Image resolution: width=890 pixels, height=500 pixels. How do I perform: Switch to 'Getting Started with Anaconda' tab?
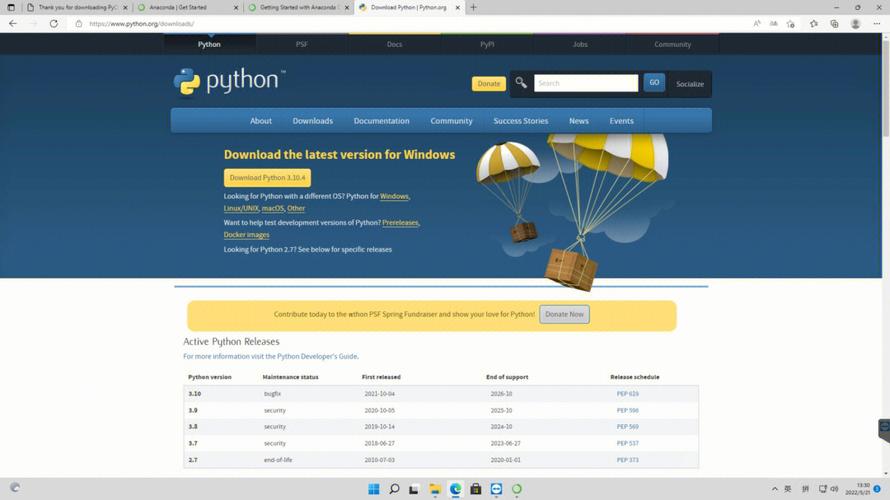[x=299, y=7]
